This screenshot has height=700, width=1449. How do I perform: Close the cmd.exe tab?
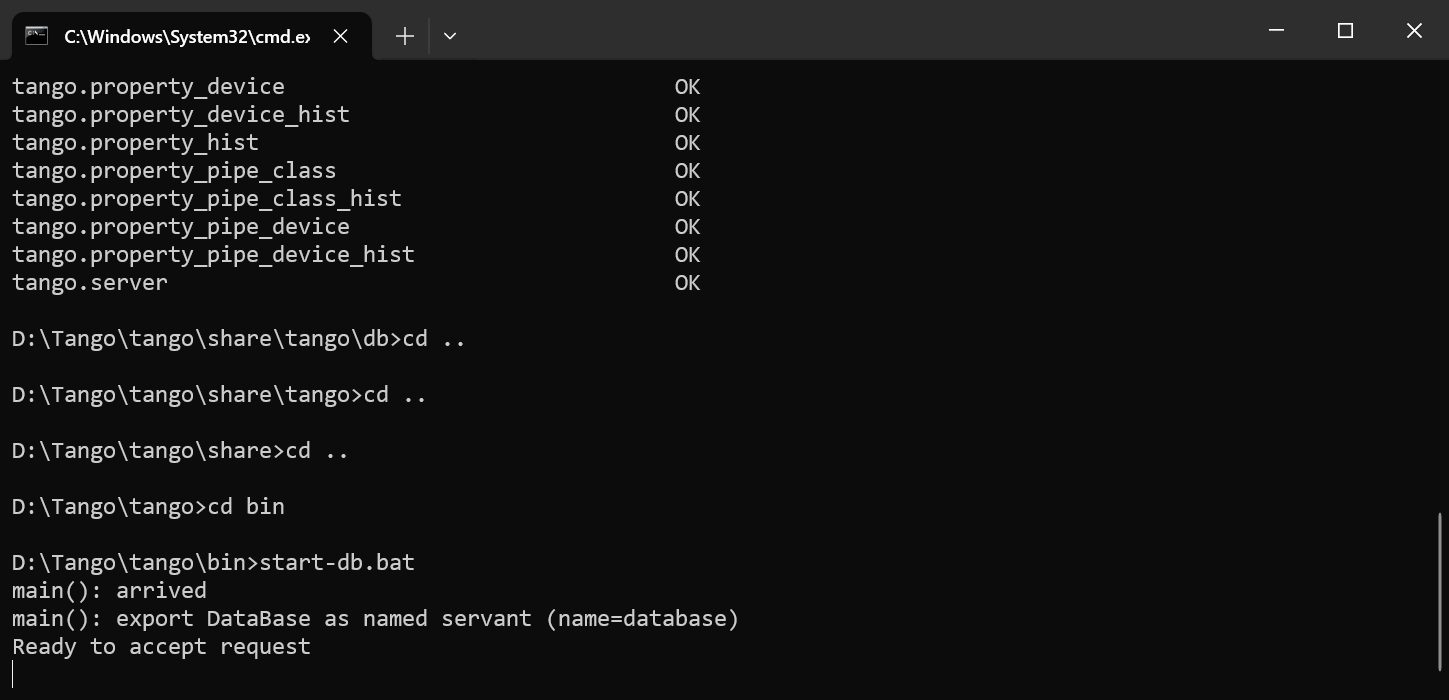tap(341, 36)
